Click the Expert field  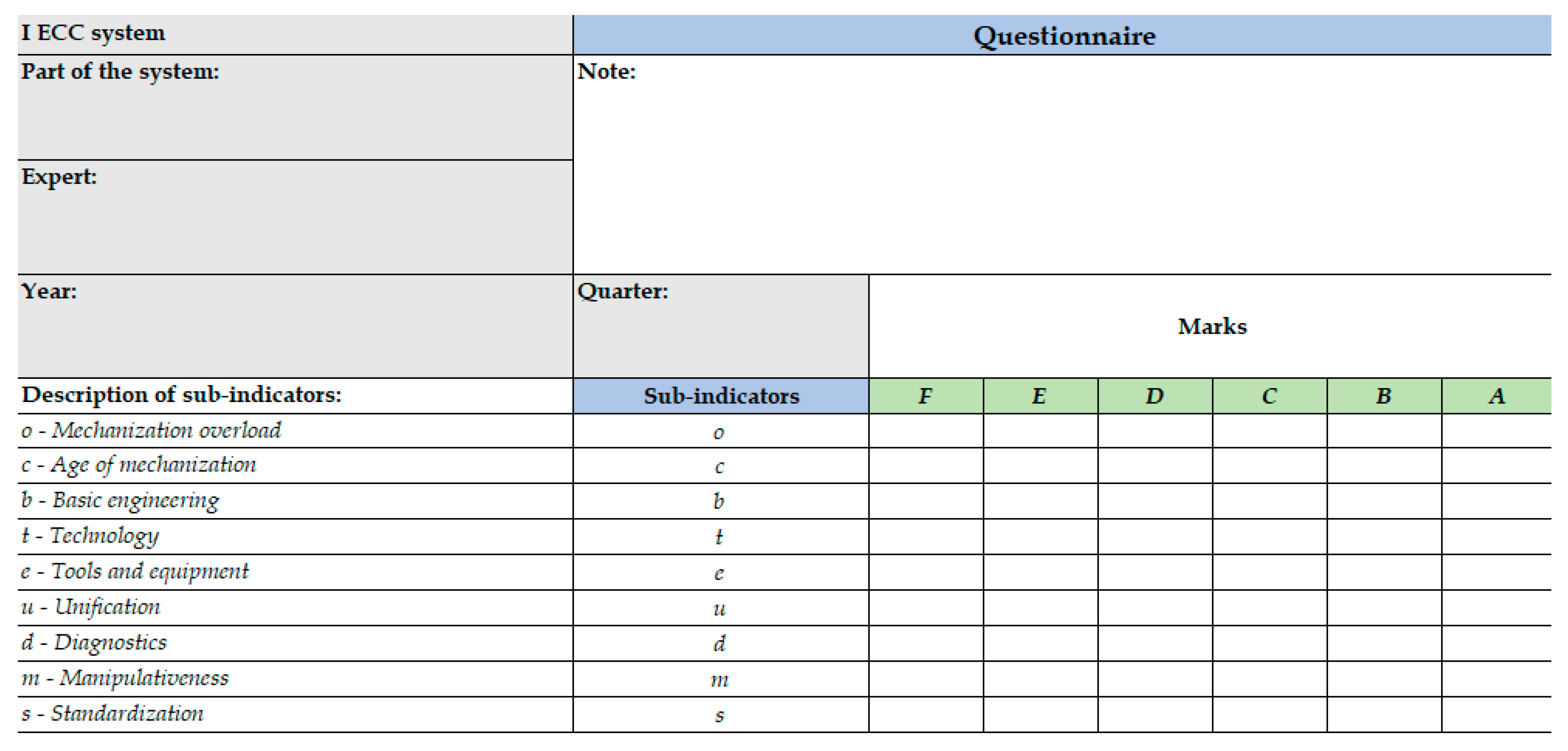[294, 217]
